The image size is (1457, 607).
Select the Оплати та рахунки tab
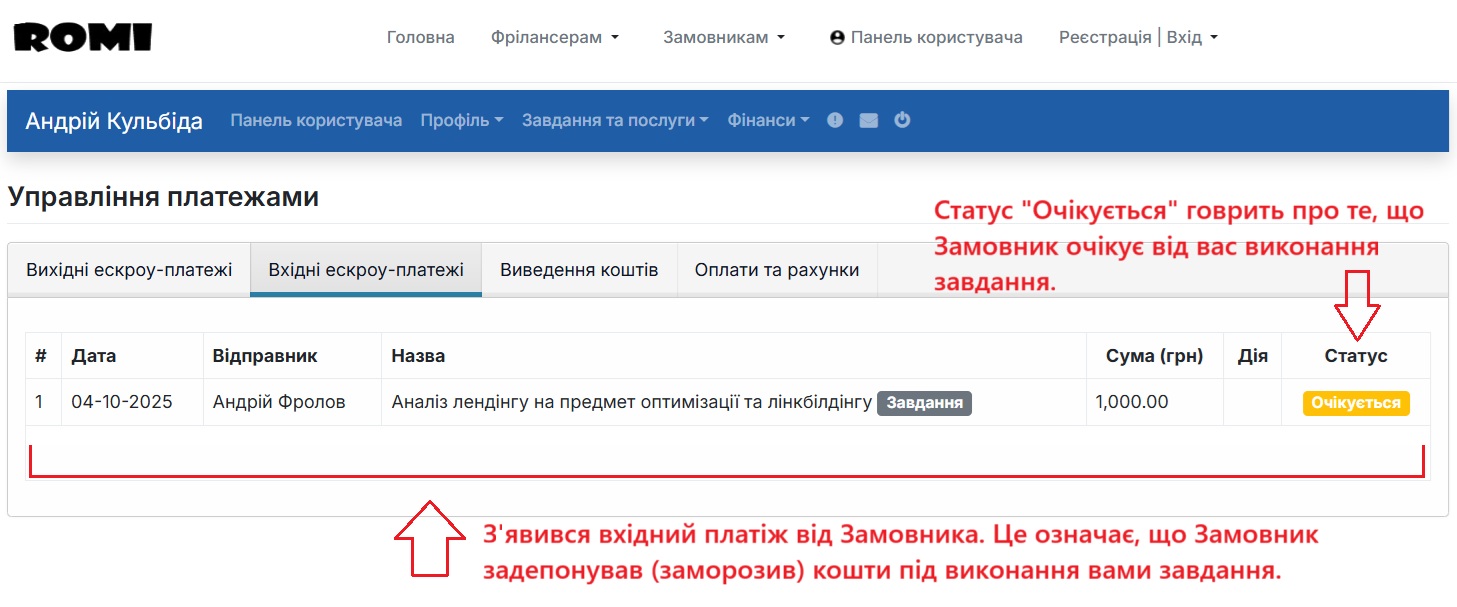(x=777, y=268)
